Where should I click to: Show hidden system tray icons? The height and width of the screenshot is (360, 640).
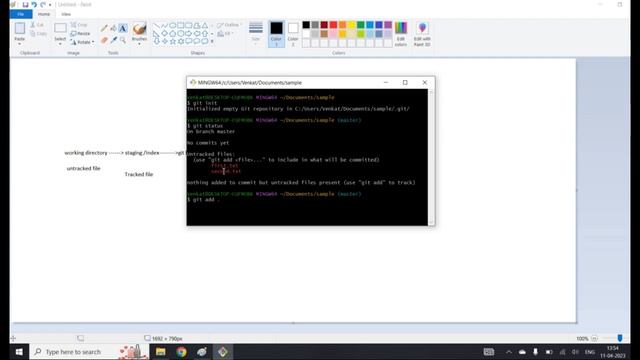(x=509, y=352)
